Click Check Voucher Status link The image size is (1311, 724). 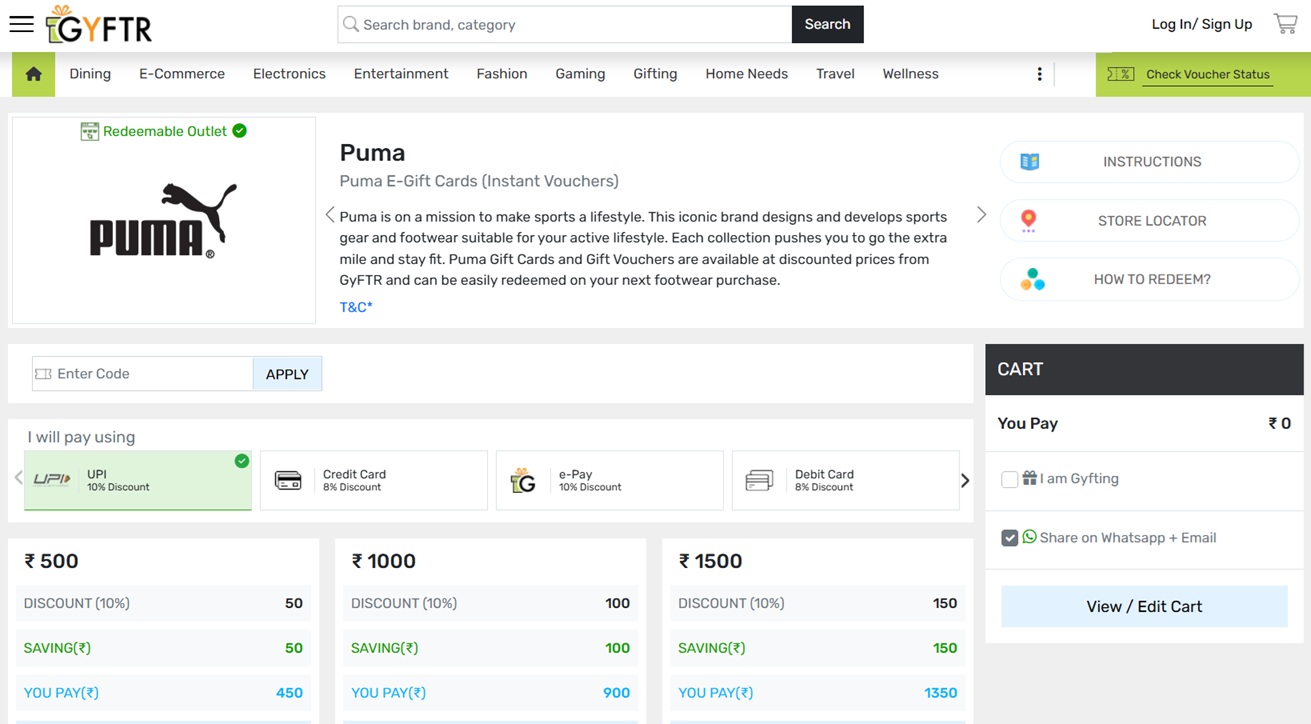coord(1208,74)
